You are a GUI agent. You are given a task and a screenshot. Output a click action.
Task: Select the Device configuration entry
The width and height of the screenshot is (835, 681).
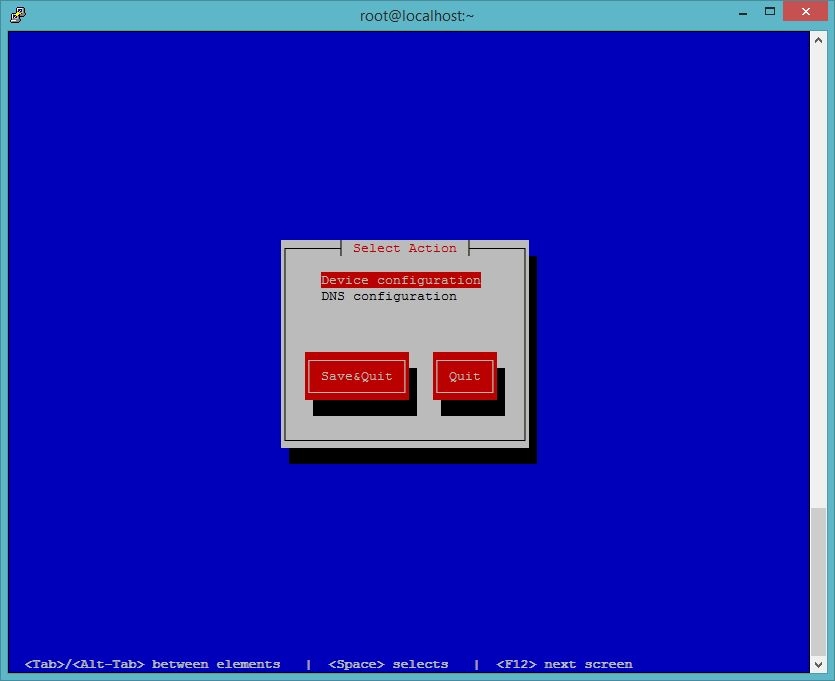click(x=400, y=280)
